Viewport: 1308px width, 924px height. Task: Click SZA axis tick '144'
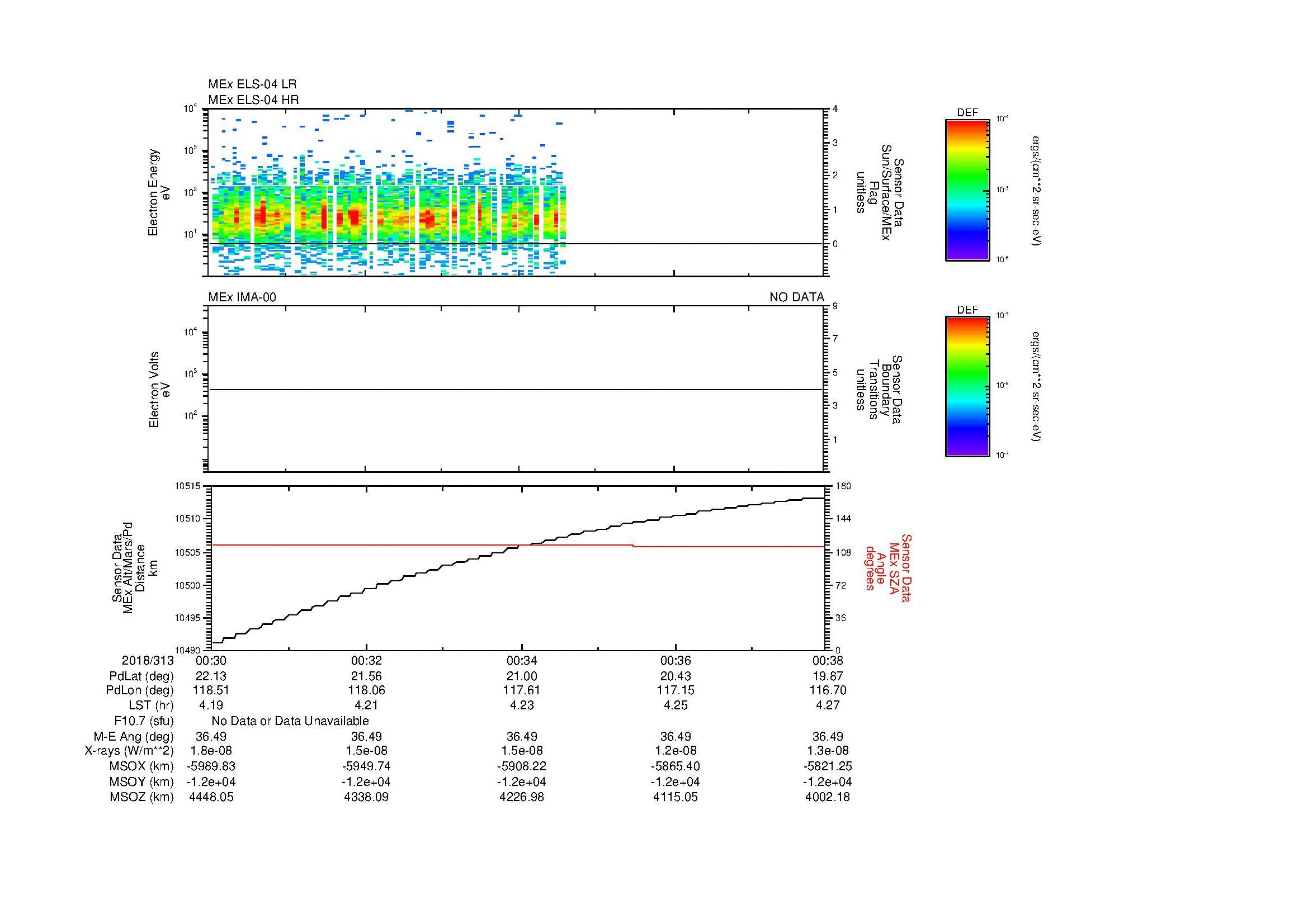tap(843, 519)
